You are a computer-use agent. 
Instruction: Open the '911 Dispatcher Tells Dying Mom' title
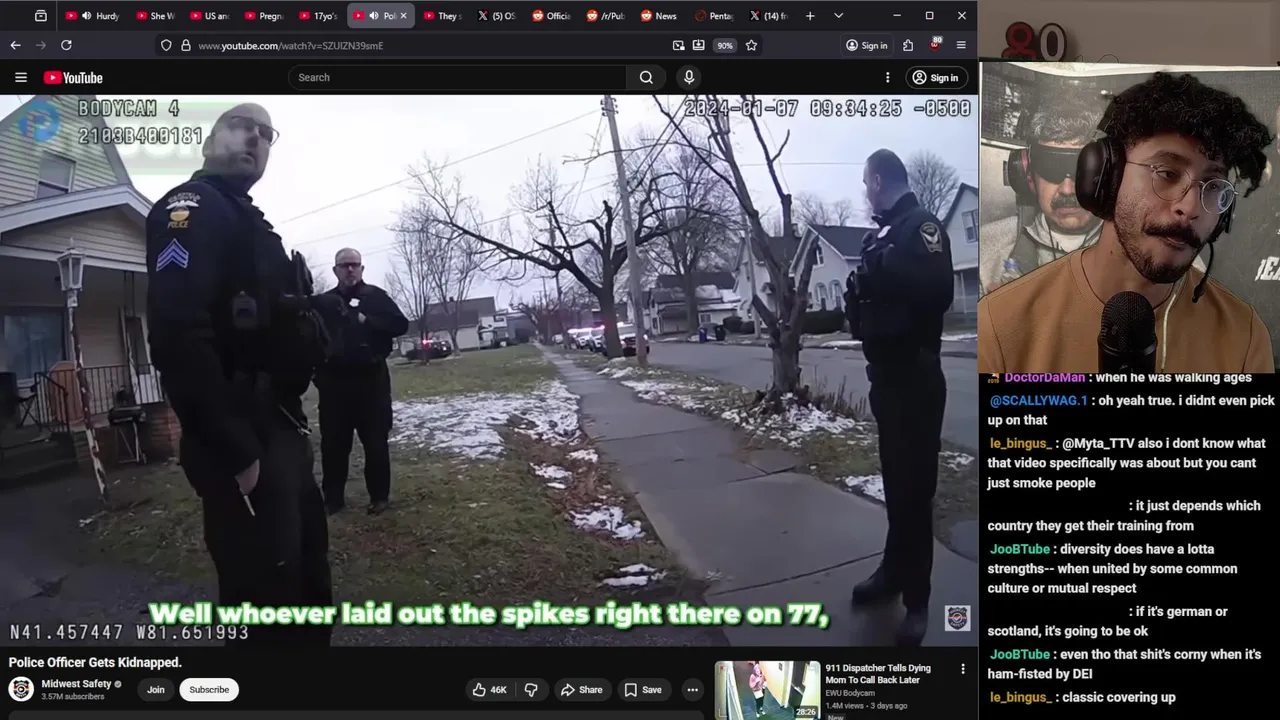pyautogui.click(x=878, y=674)
